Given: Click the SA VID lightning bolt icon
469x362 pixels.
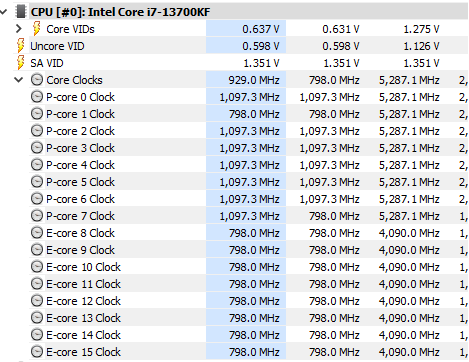Looking at the screenshot, I should point(21,63).
